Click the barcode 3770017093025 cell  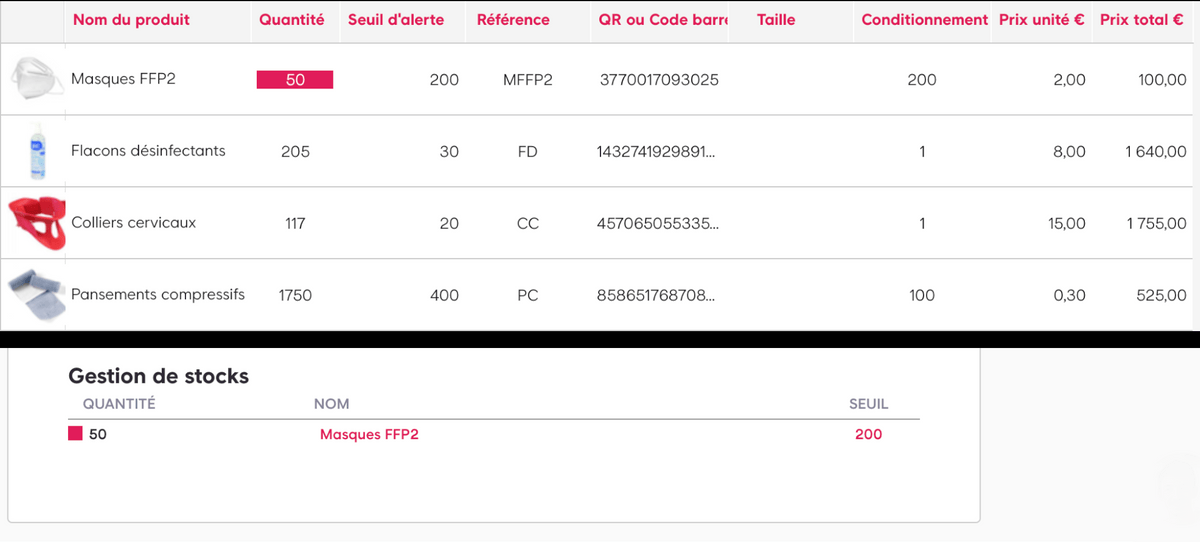(x=658, y=80)
